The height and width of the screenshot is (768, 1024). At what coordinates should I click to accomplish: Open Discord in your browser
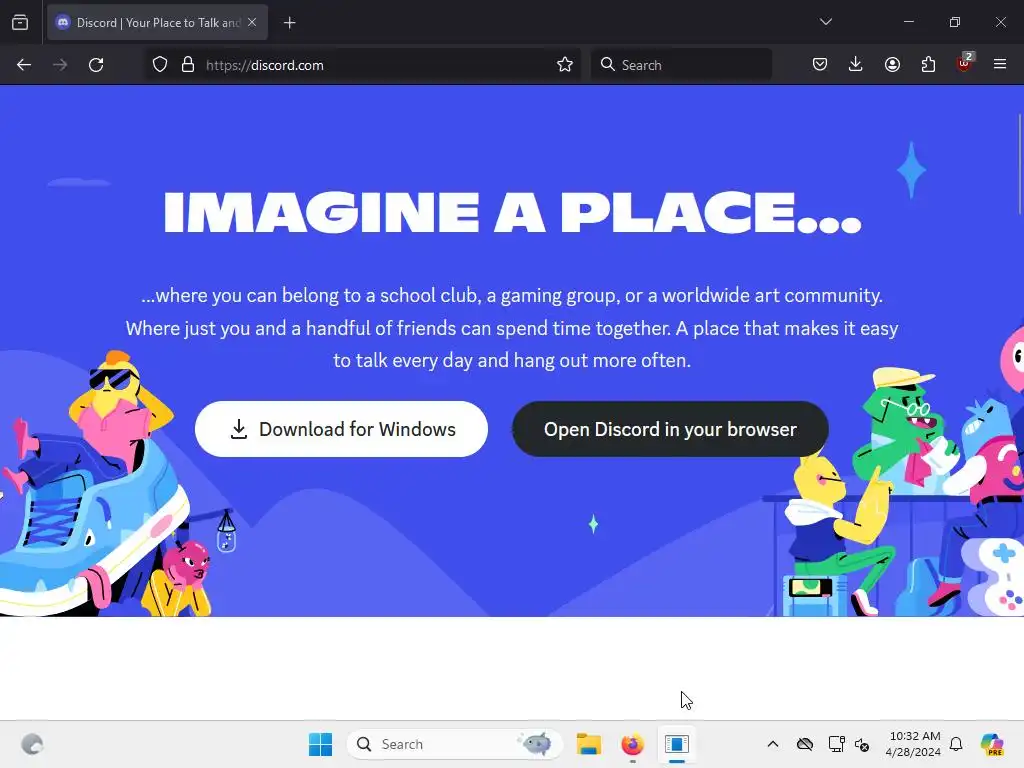point(670,429)
